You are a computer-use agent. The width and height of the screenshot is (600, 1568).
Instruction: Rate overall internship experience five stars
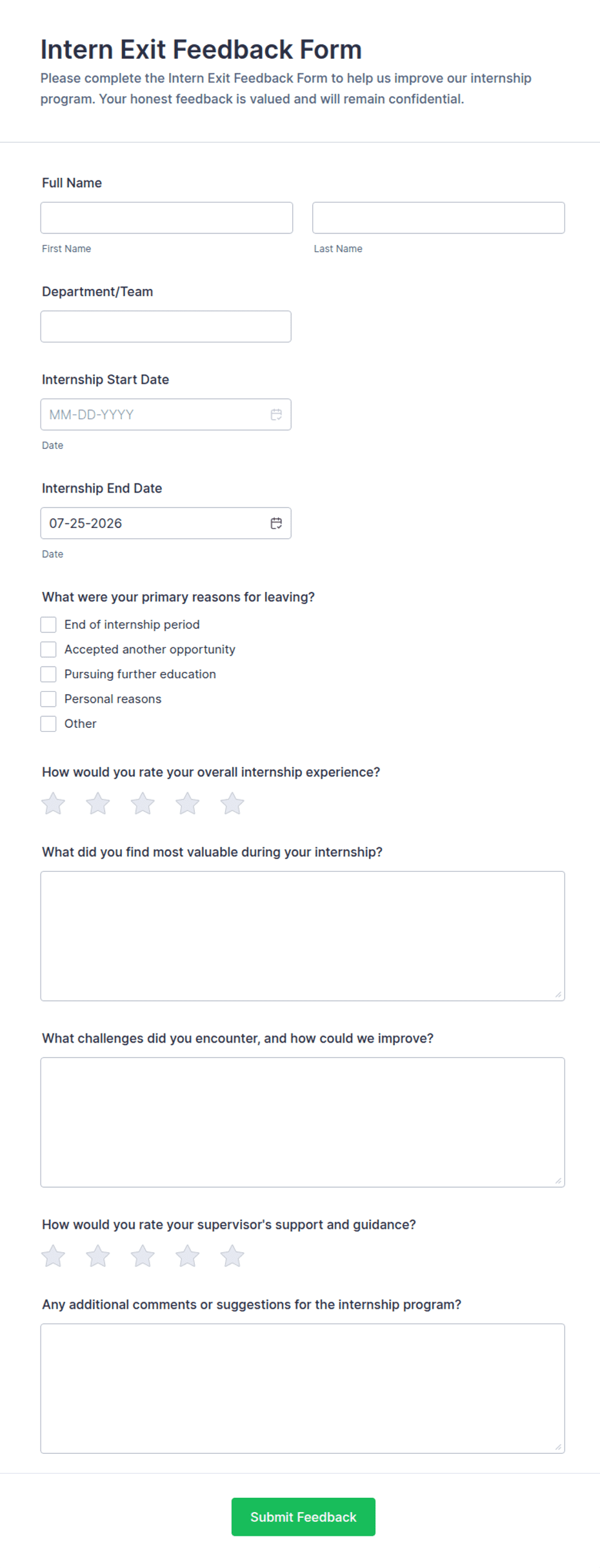tap(232, 804)
